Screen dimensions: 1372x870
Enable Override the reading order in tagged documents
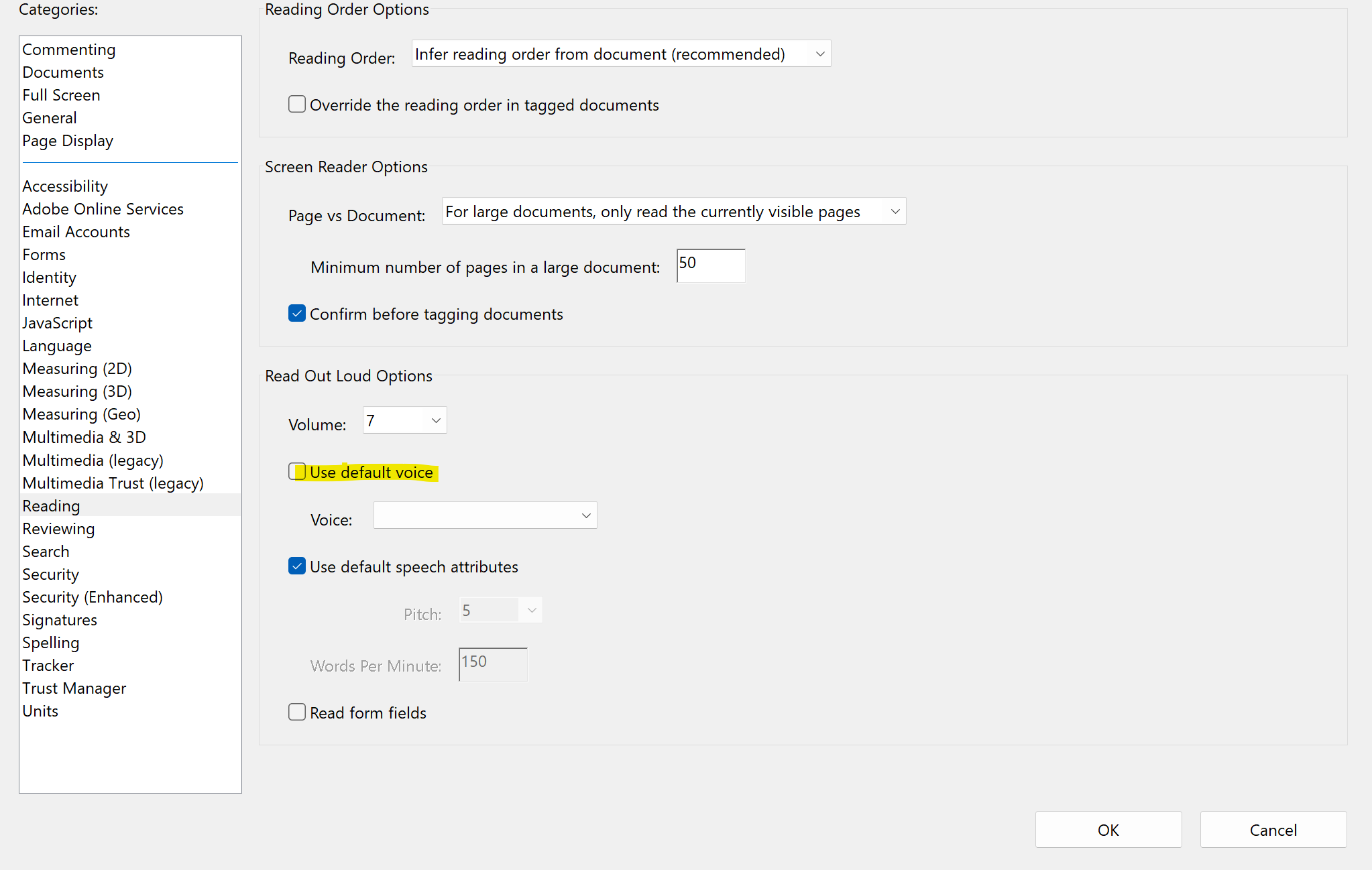(x=296, y=104)
